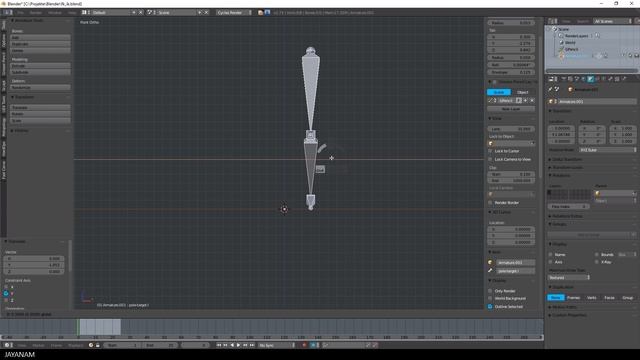640x360 pixels.
Task: Click the scene browse icon beside Scene field
Action: pos(150,13)
